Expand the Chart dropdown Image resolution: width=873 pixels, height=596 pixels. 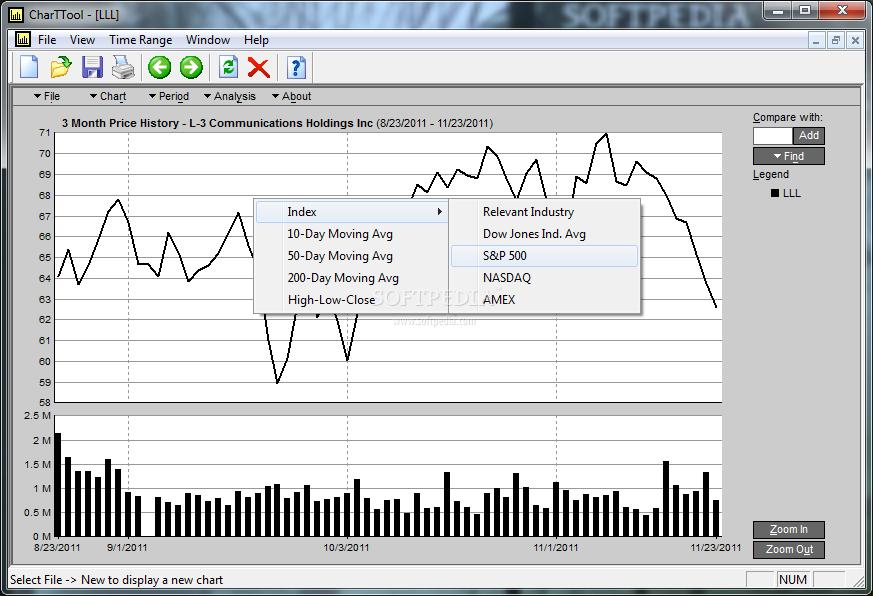click(x=108, y=96)
